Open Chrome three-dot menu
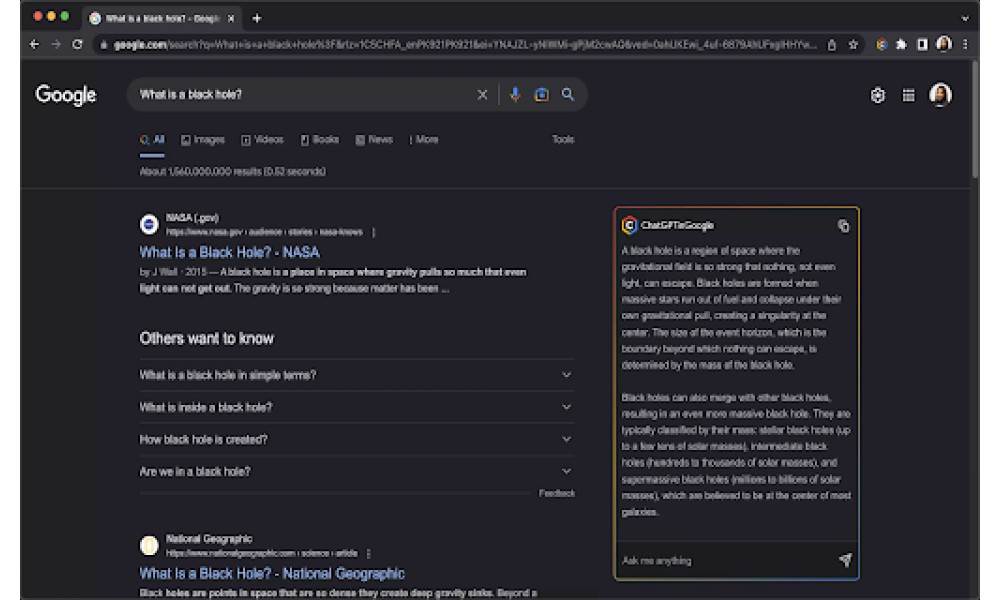 (965, 45)
